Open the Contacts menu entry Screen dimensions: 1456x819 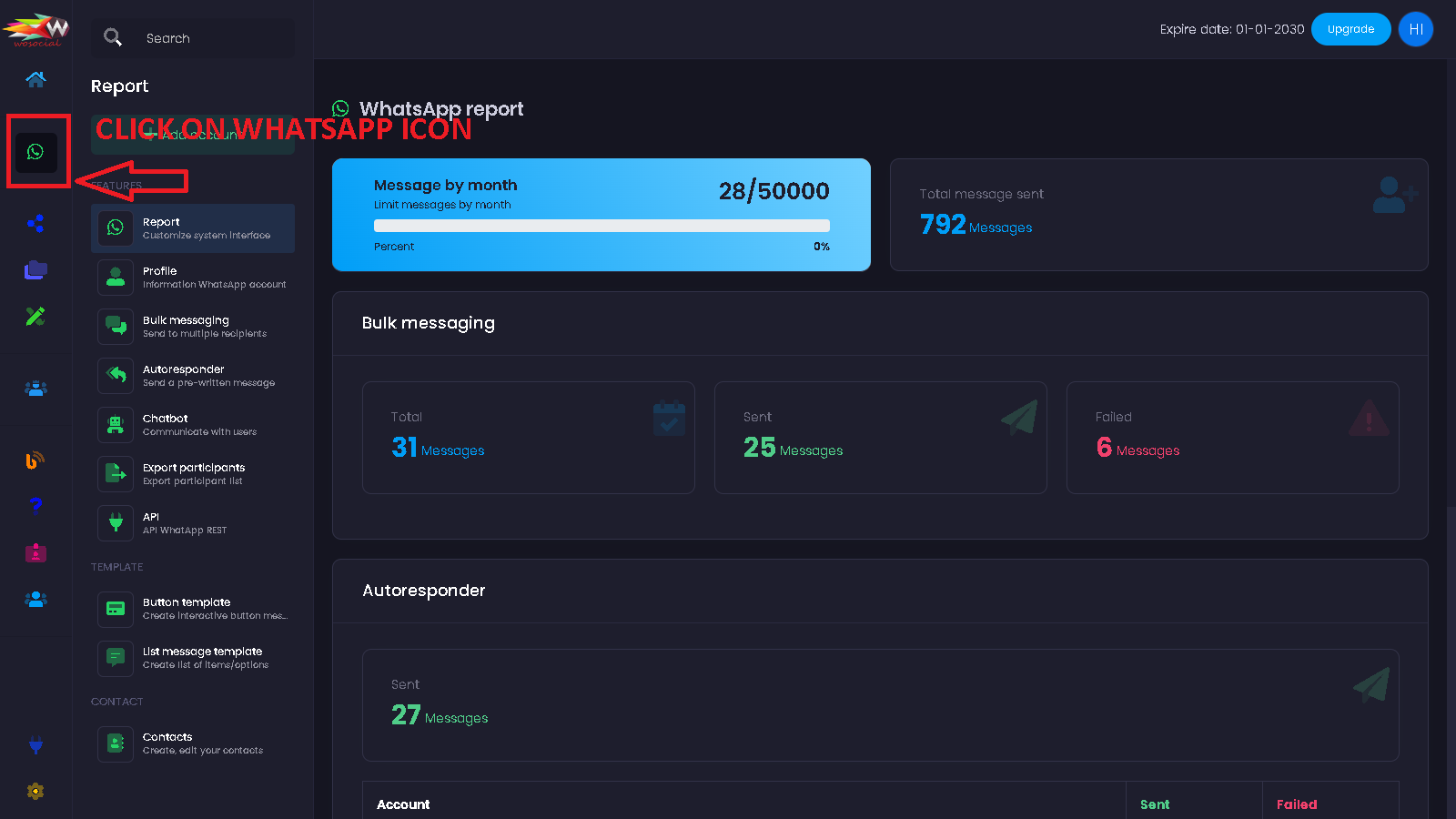[x=193, y=743]
